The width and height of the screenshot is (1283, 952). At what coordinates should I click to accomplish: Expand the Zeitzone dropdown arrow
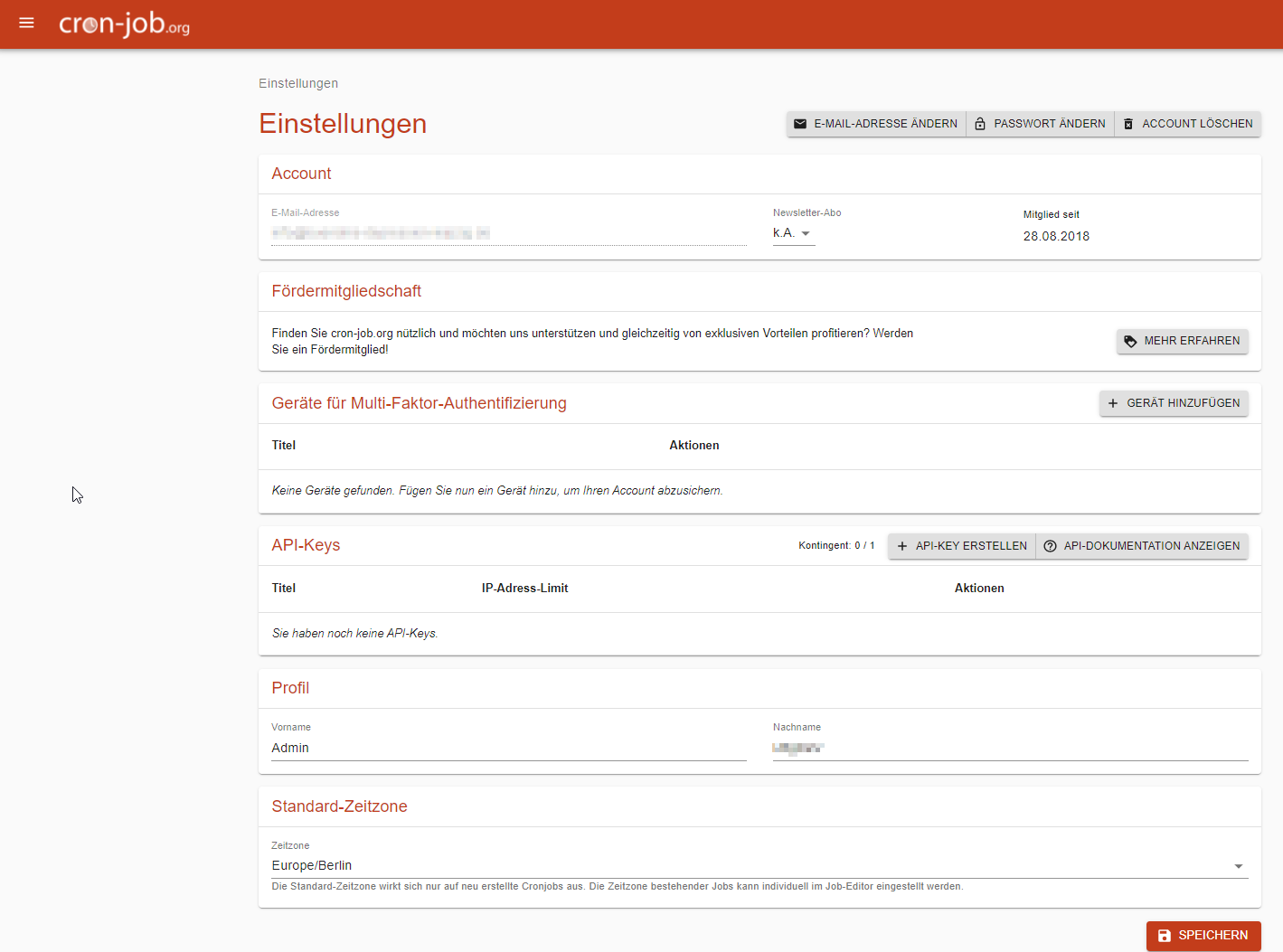click(x=1239, y=866)
